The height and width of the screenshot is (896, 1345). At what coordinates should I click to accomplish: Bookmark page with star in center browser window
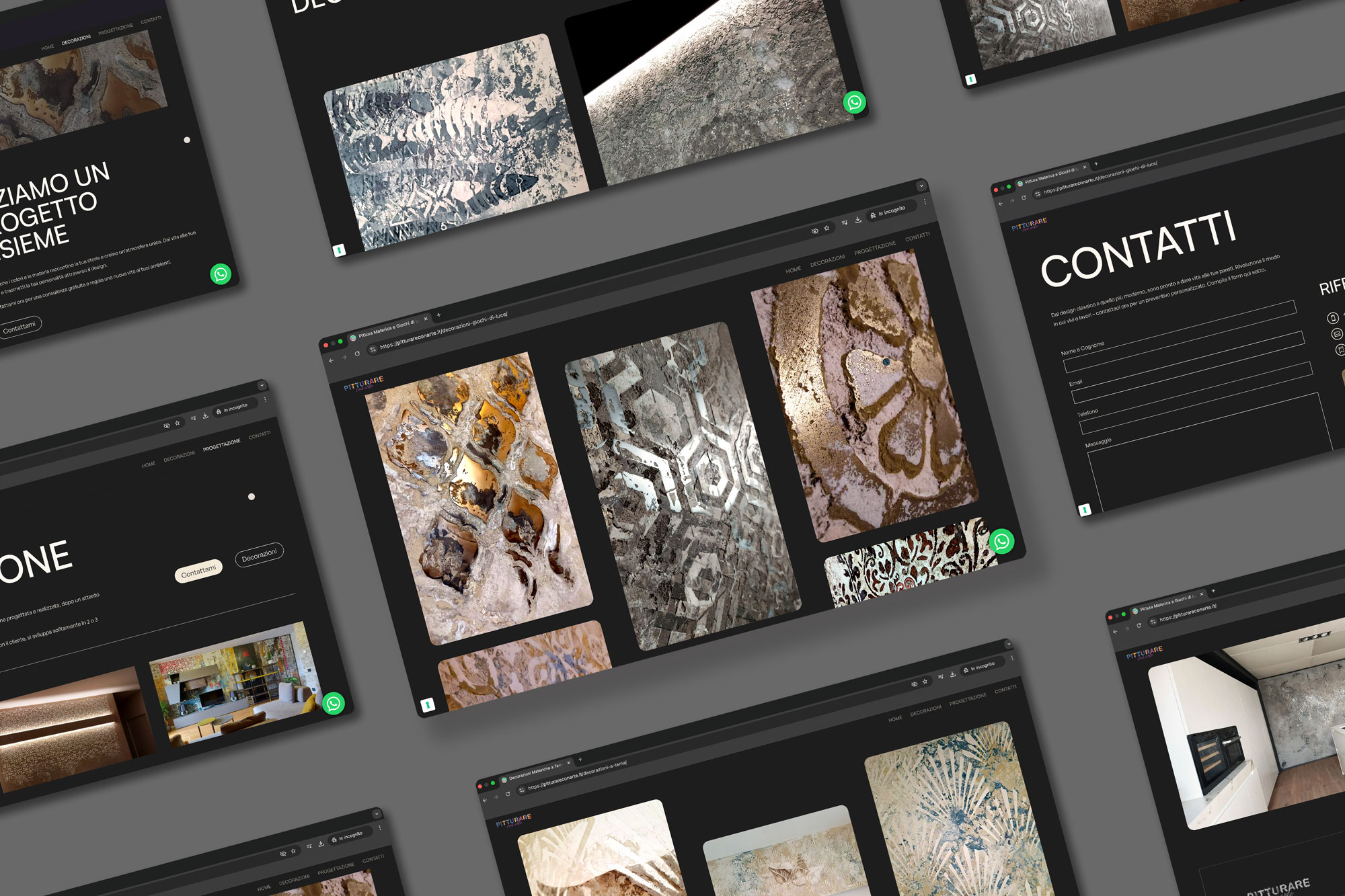[827, 229]
